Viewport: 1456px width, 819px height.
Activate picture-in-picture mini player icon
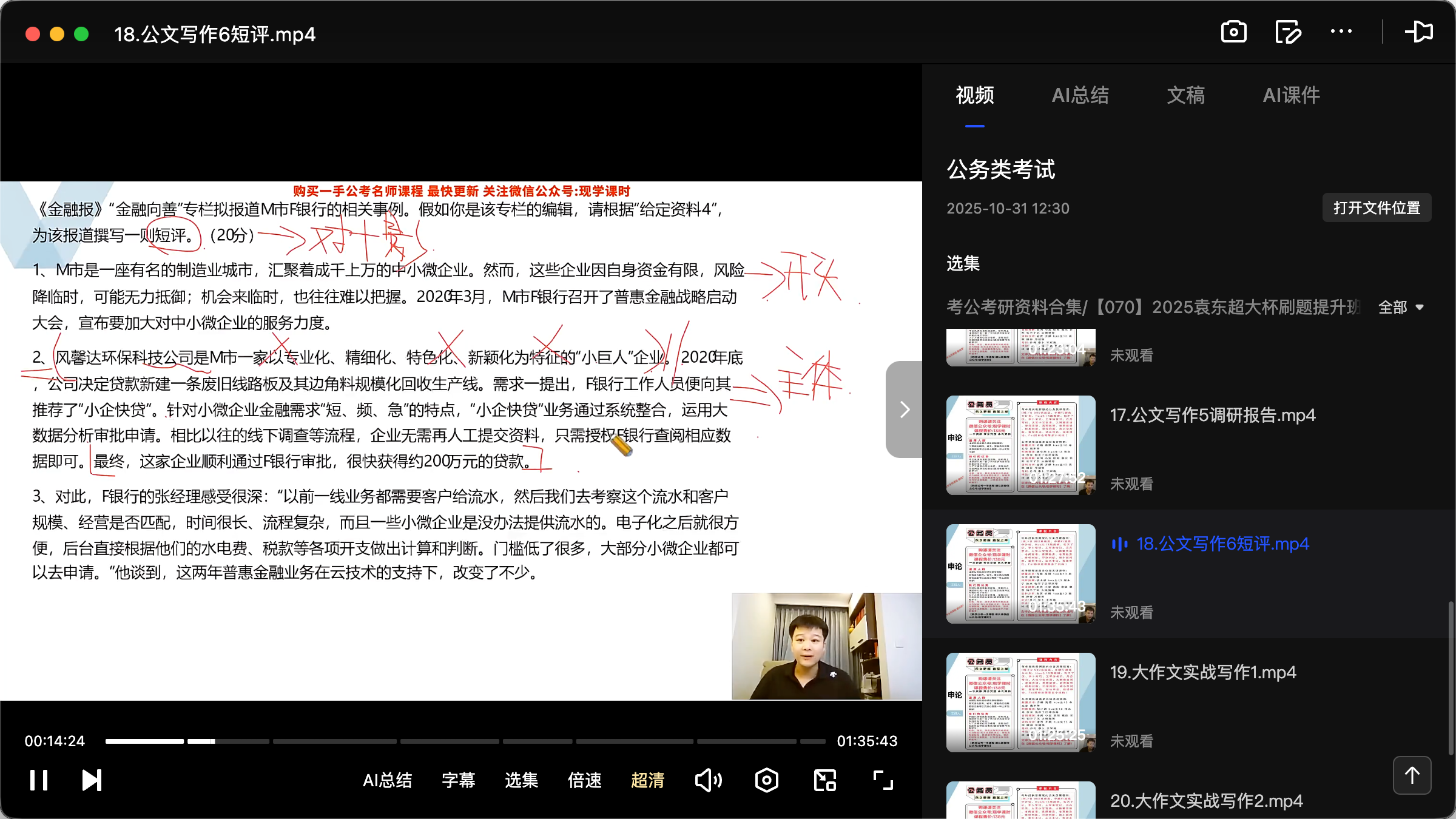point(824,780)
